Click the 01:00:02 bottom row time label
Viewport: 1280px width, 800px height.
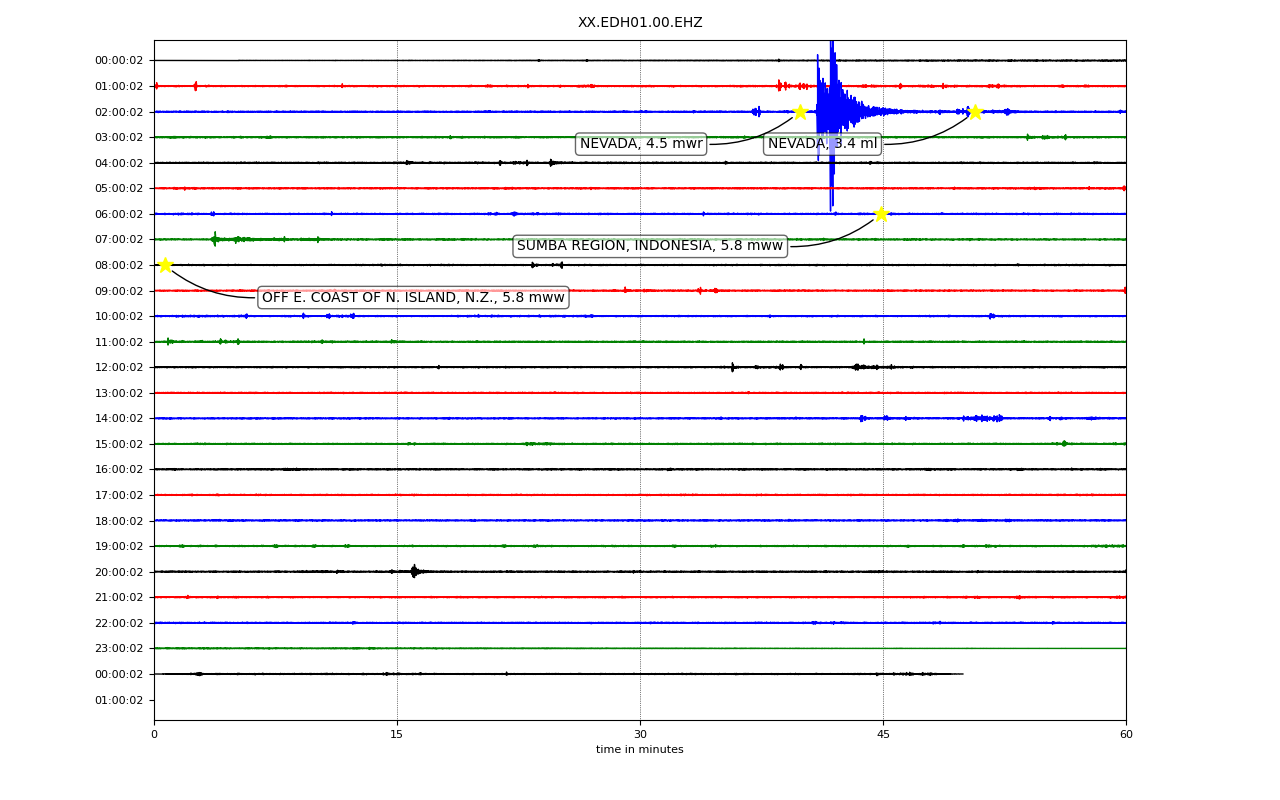tap(119, 700)
